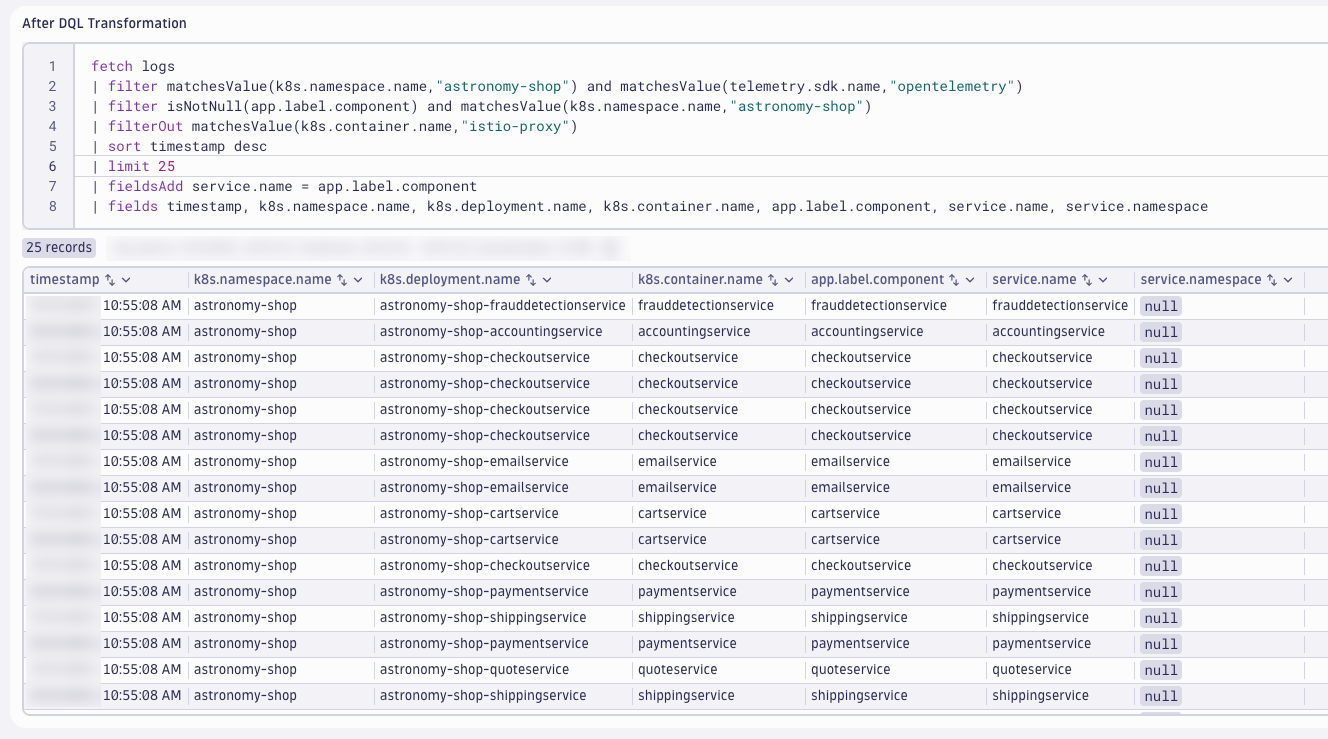Click null badge in frauddetectionservice row
Image resolution: width=1328 pixels, height=739 pixels.
[x=1161, y=306]
